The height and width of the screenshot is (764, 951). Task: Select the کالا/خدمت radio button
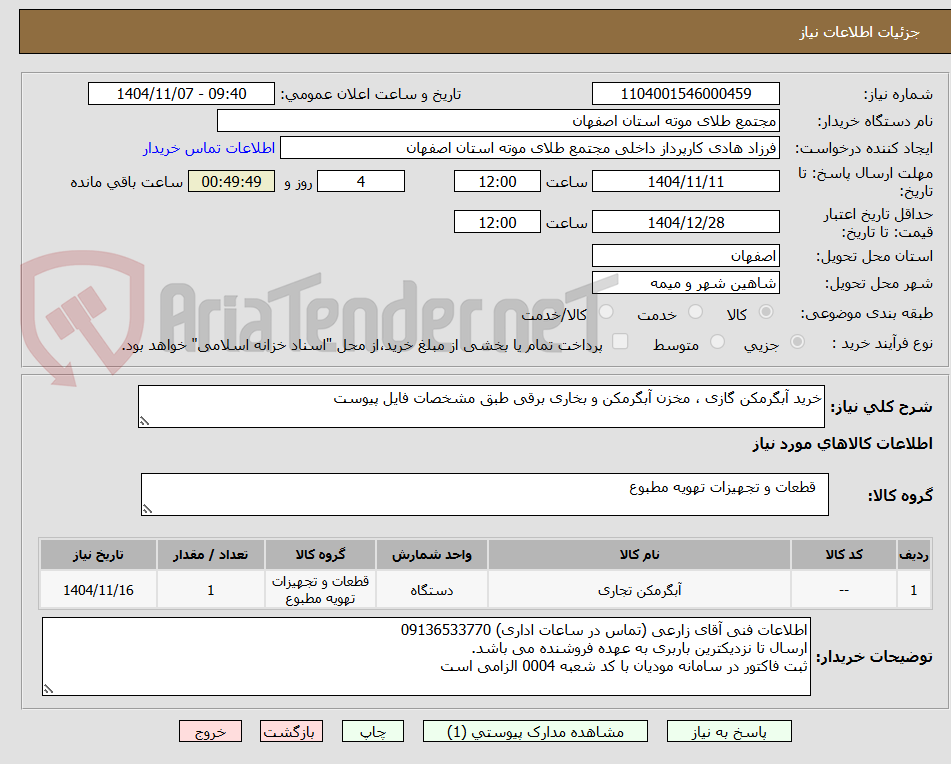coord(606,312)
